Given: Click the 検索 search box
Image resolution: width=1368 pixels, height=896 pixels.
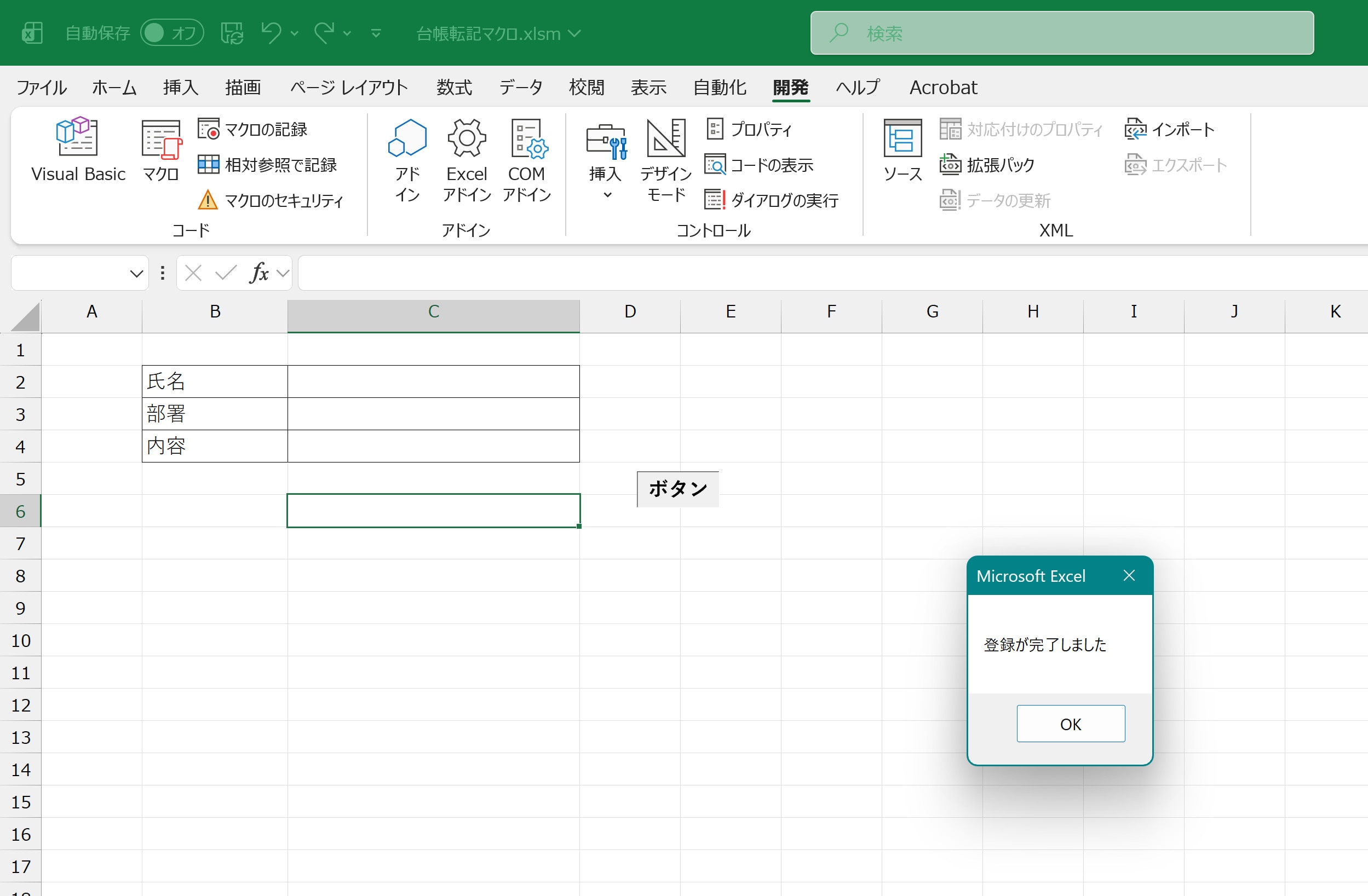Looking at the screenshot, I should coord(1061,33).
